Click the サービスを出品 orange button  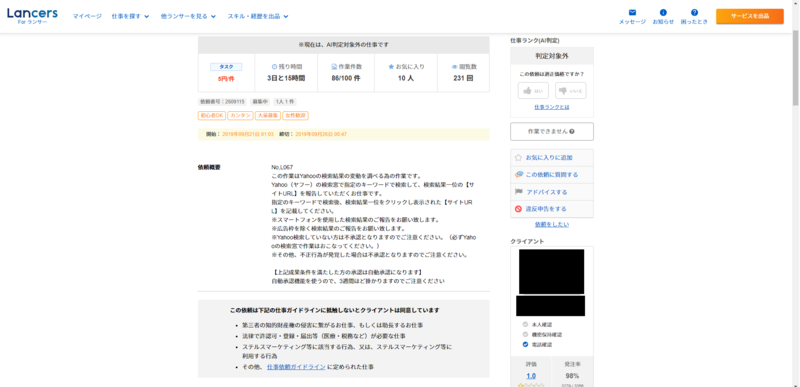point(749,16)
